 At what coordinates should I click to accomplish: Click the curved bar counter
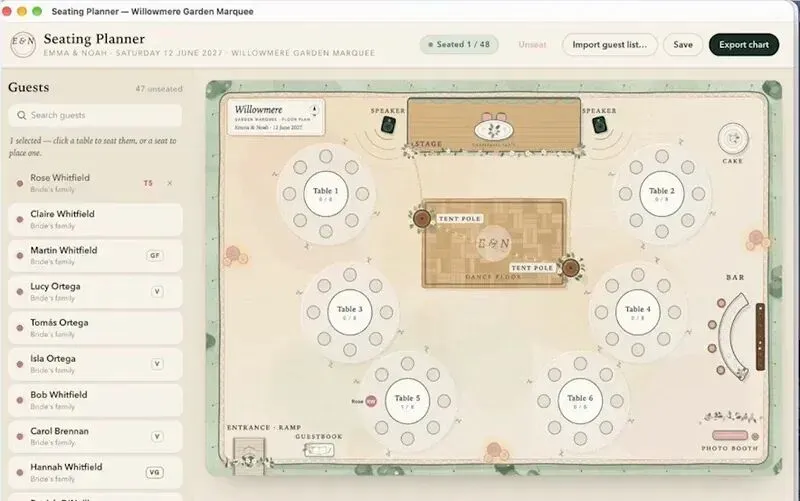pyautogui.click(x=734, y=337)
